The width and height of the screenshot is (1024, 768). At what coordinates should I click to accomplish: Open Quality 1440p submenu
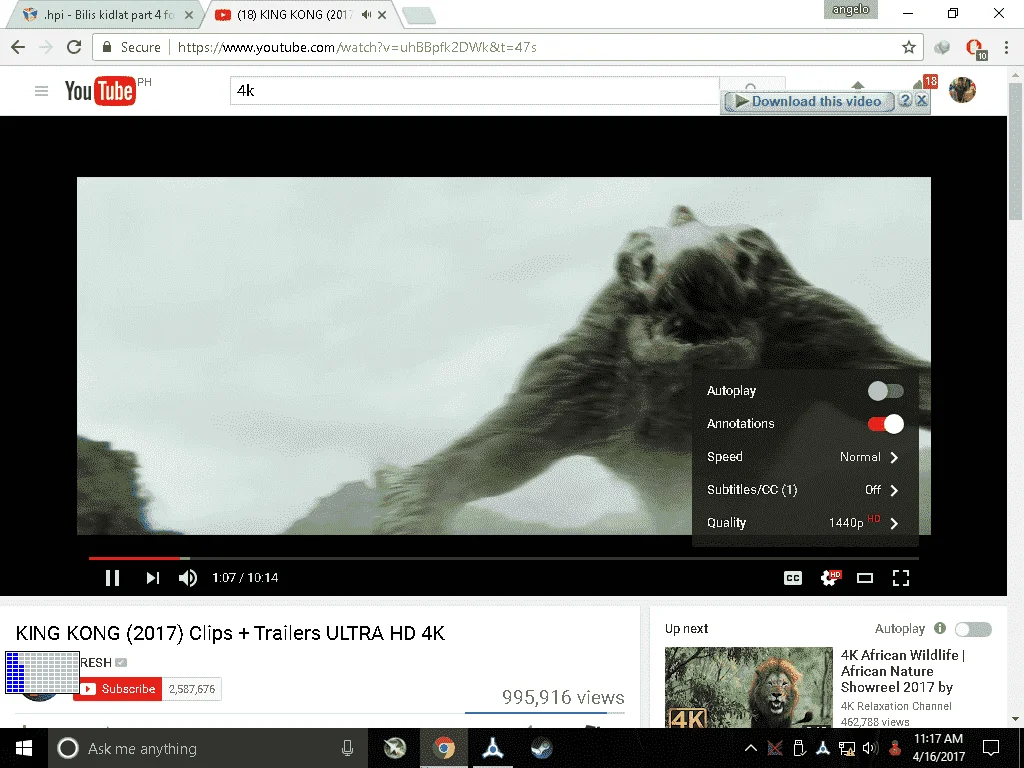point(805,522)
